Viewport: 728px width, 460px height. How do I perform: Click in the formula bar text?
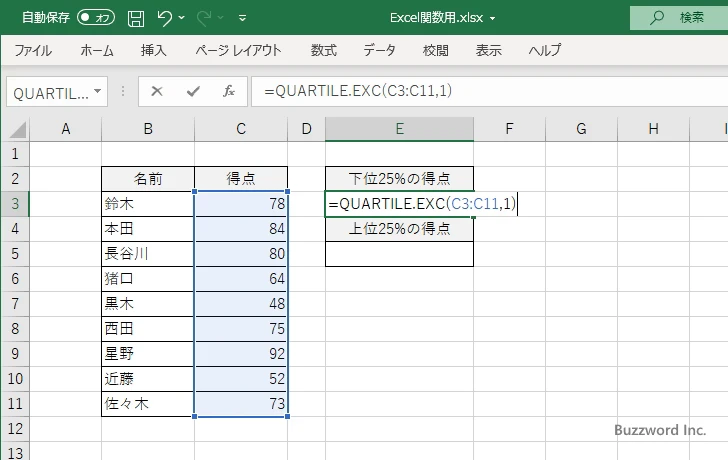[x=358, y=91]
